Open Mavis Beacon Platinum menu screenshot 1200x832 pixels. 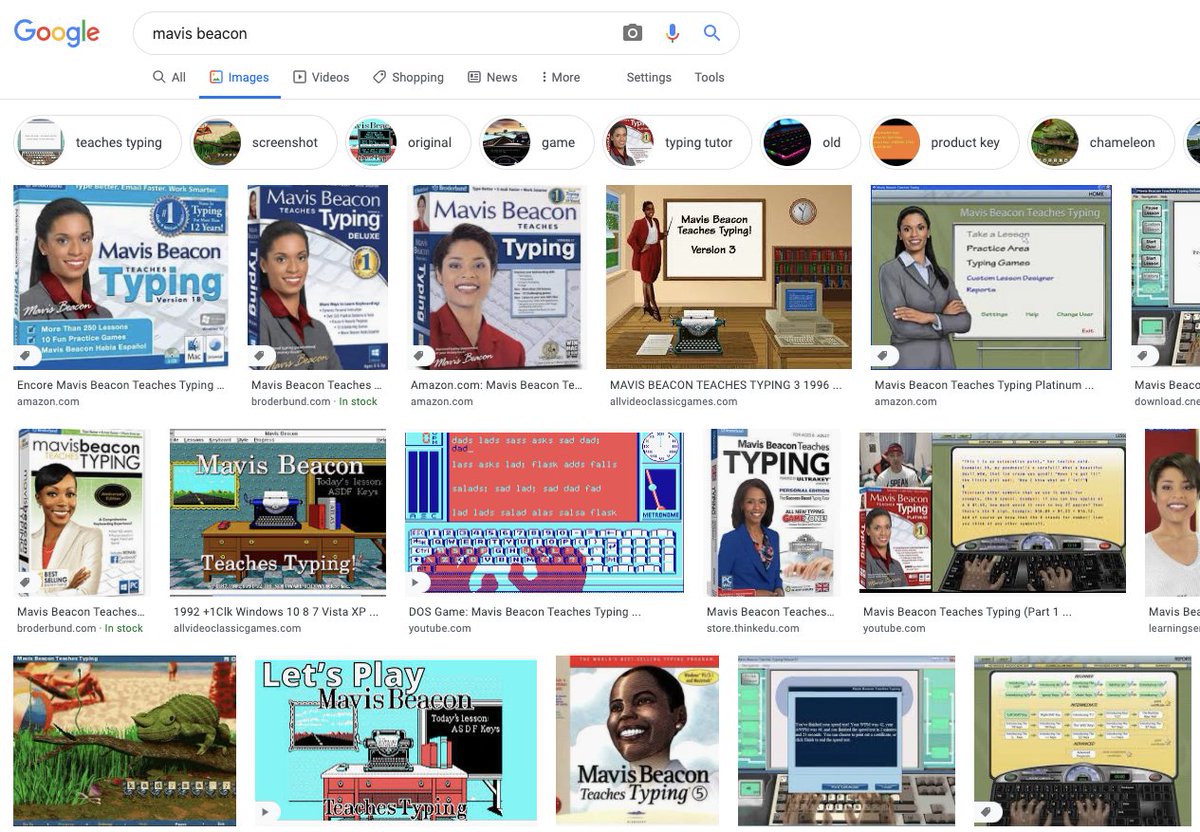pyautogui.click(x=991, y=277)
